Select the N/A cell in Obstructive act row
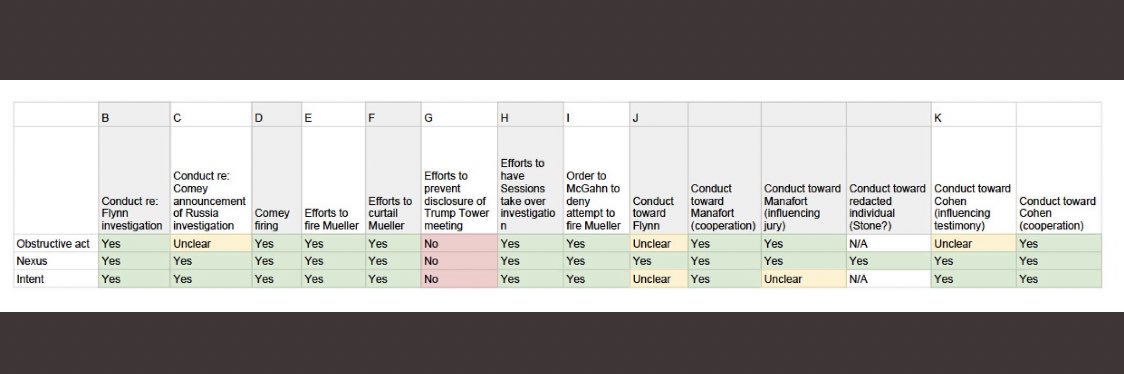Image resolution: width=1124 pixels, height=374 pixels. [x=888, y=244]
